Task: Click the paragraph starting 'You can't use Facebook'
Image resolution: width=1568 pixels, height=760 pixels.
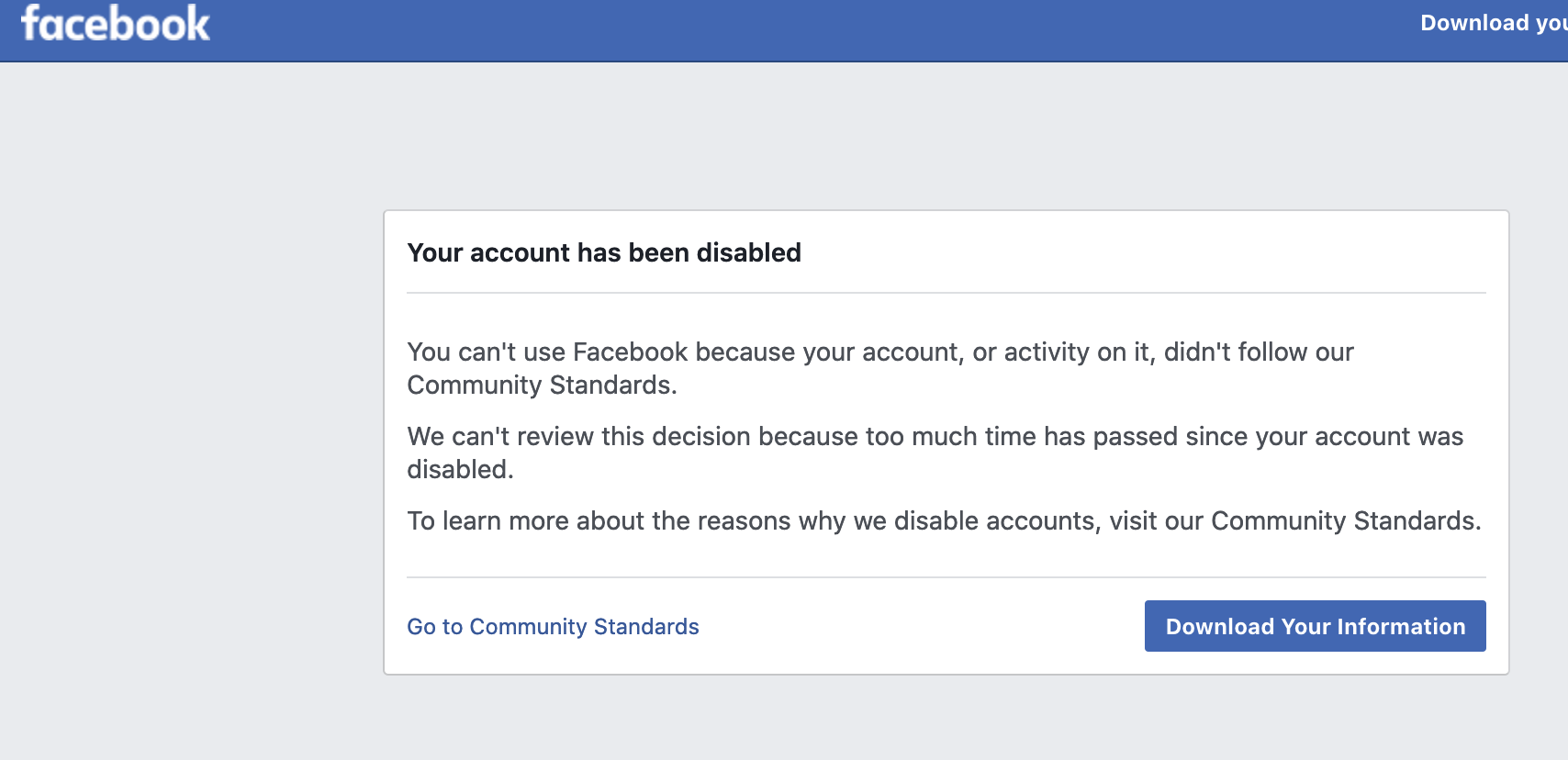Action: pyautogui.click(x=880, y=368)
